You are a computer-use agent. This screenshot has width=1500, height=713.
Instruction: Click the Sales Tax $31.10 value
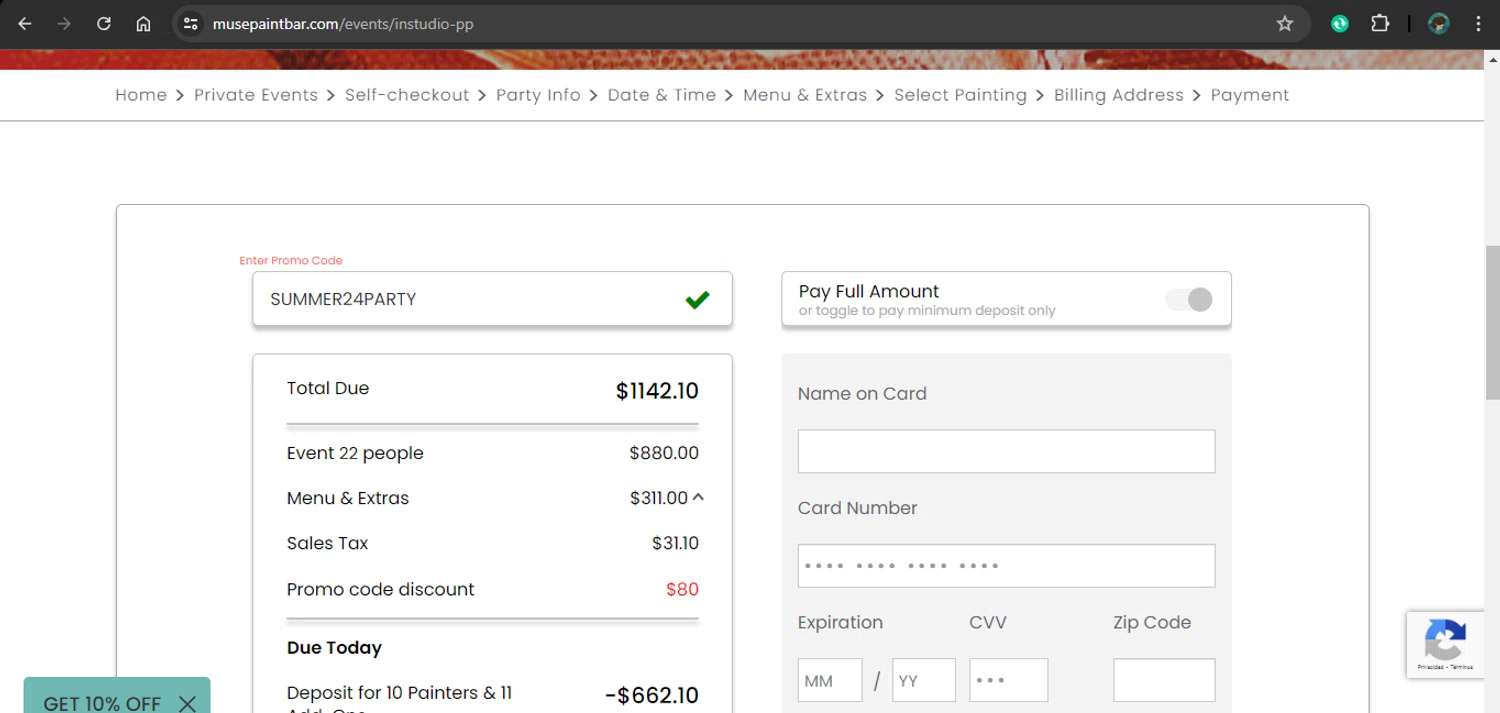click(x=675, y=543)
